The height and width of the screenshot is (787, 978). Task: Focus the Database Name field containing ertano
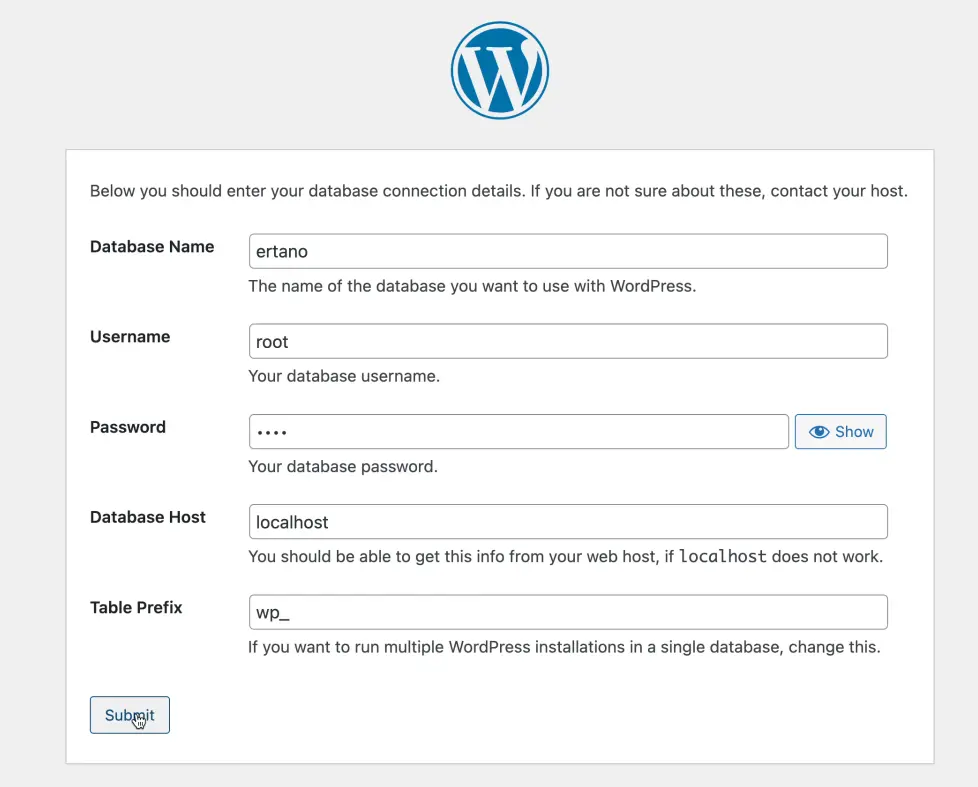click(567, 252)
